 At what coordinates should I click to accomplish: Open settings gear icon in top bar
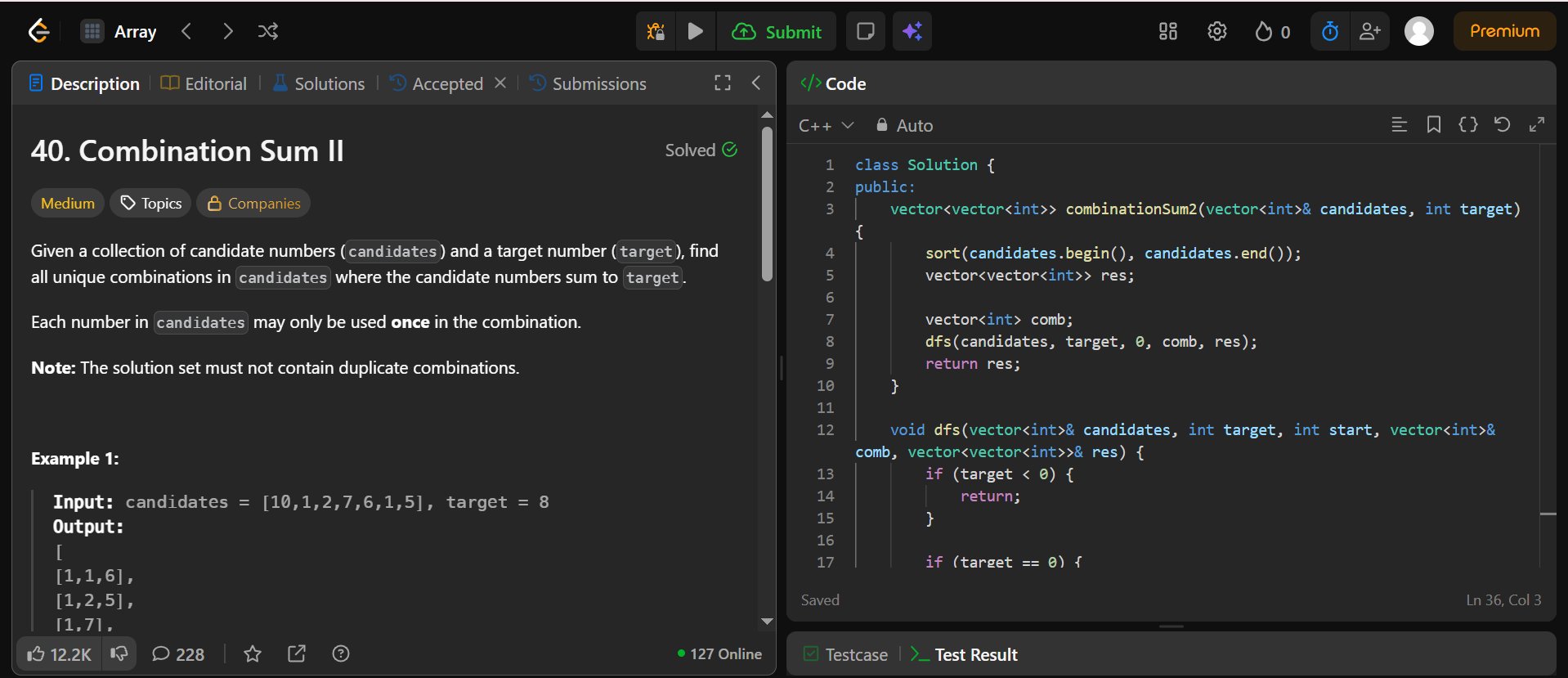pos(1216,32)
